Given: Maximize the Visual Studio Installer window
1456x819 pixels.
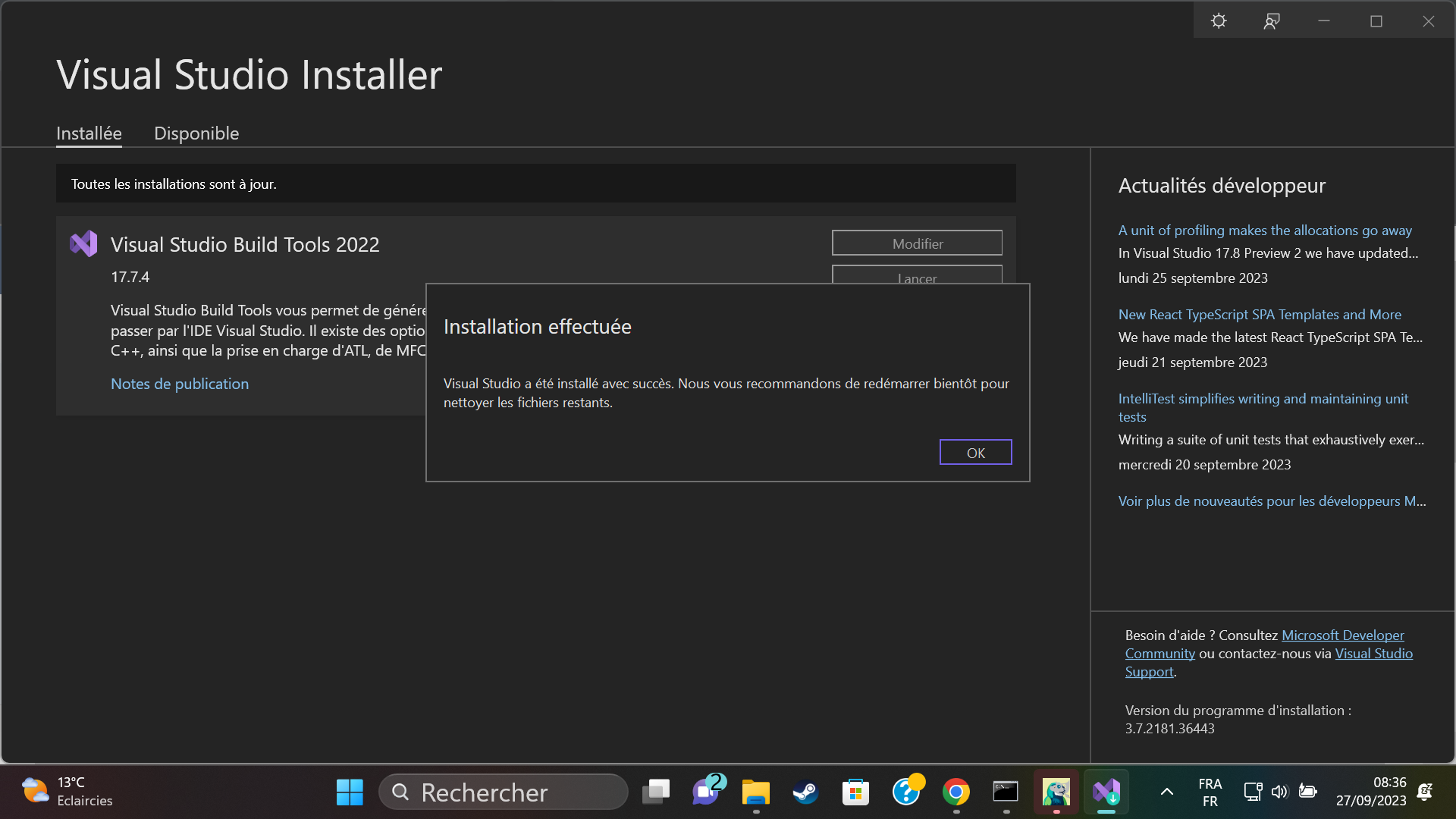Looking at the screenshot, I should pyautogui.click(x=1376, y=21).
